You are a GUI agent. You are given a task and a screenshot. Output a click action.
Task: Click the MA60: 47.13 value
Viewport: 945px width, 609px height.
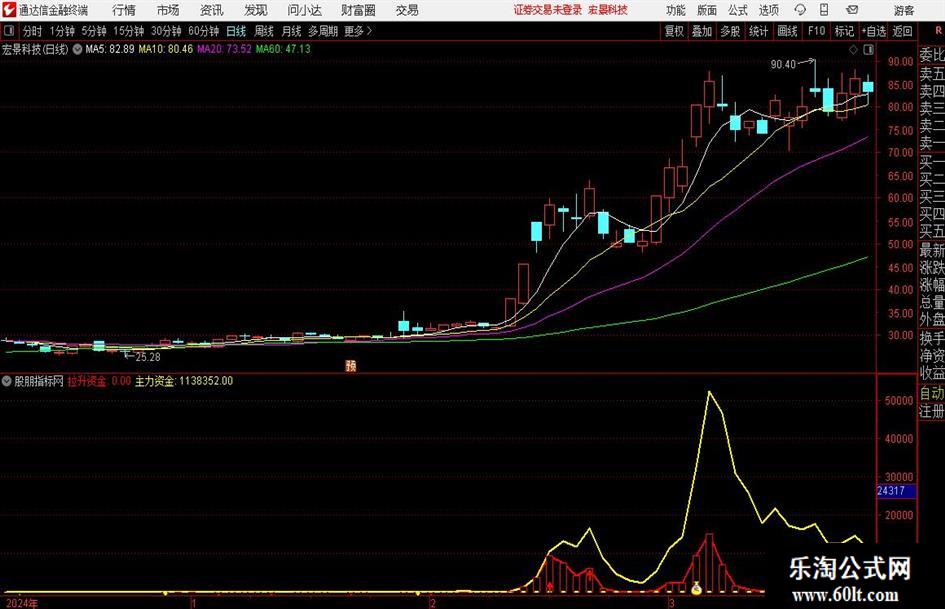click(283, 49)
